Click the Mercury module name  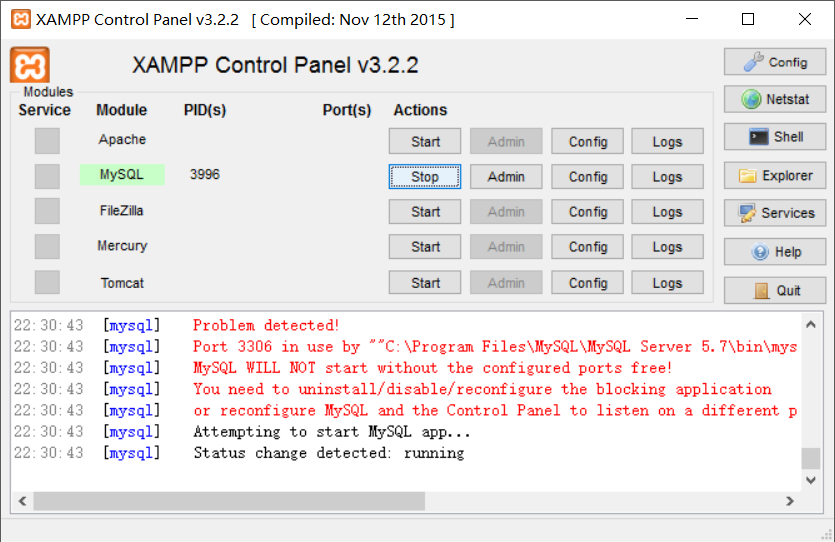point(122,246)
